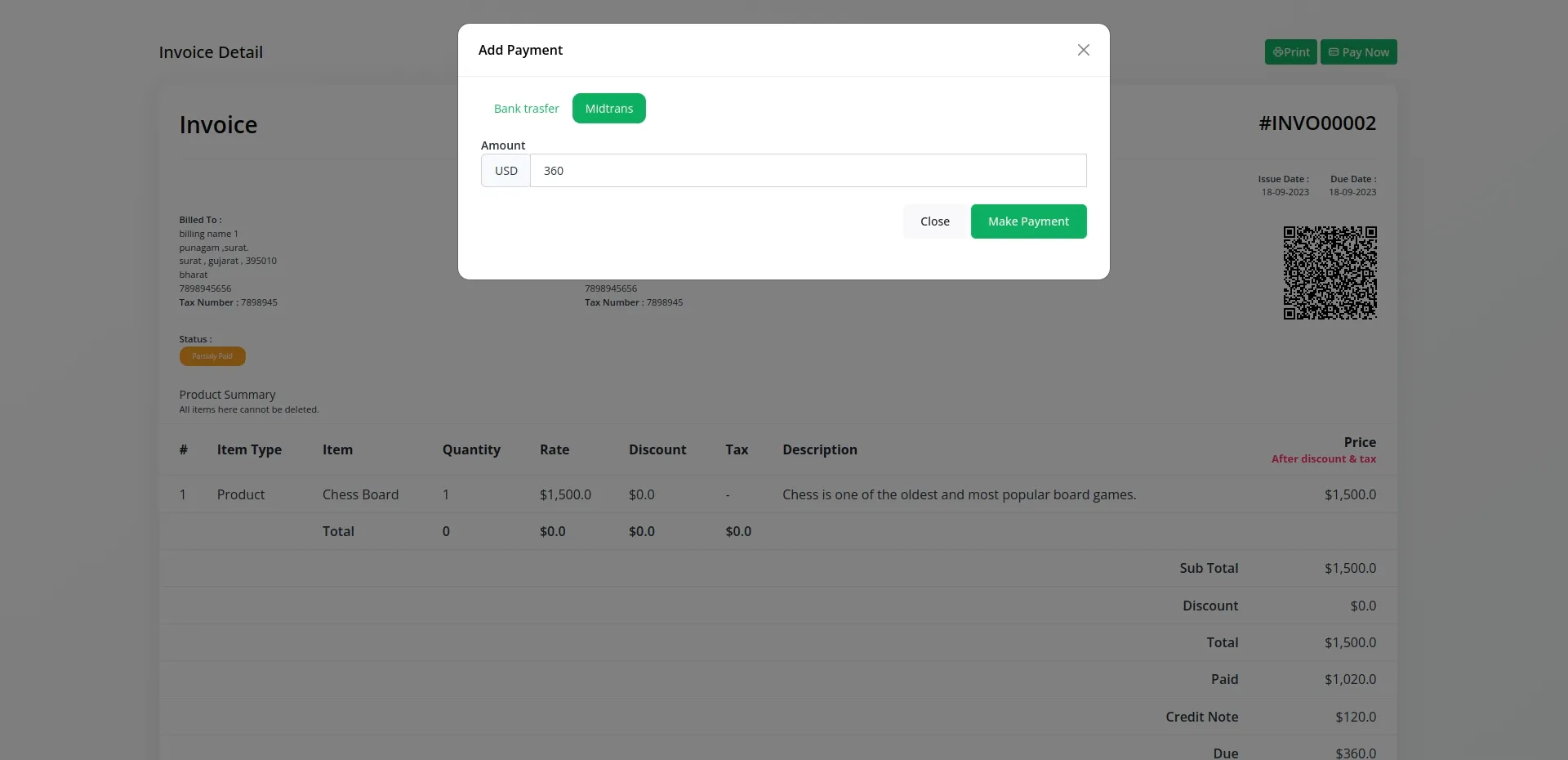The image size is (1568, 760).
Task: Click the Item Type column header
Action: click(249, 449)
